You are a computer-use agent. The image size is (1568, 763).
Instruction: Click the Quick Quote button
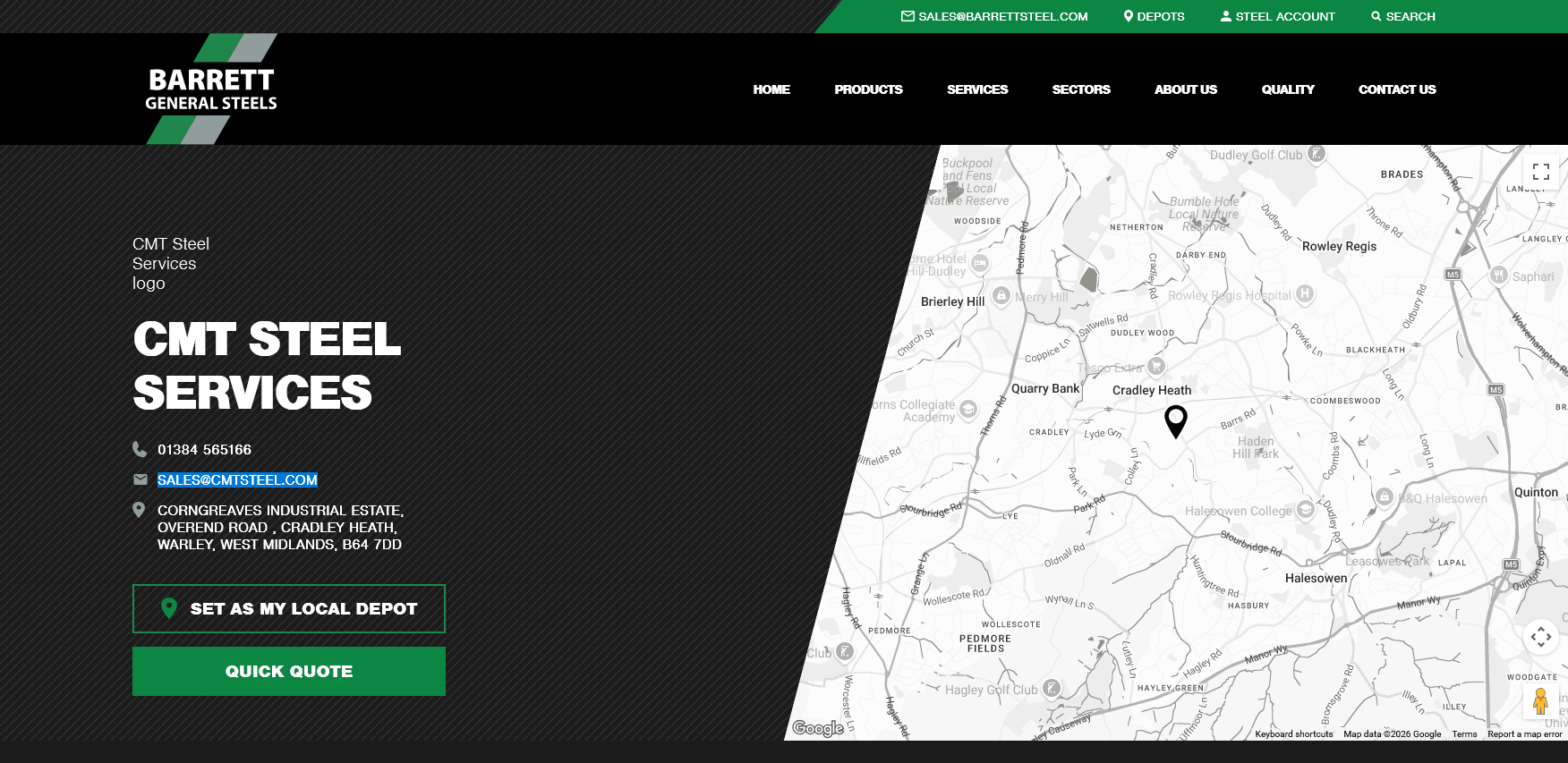point(289,671)
